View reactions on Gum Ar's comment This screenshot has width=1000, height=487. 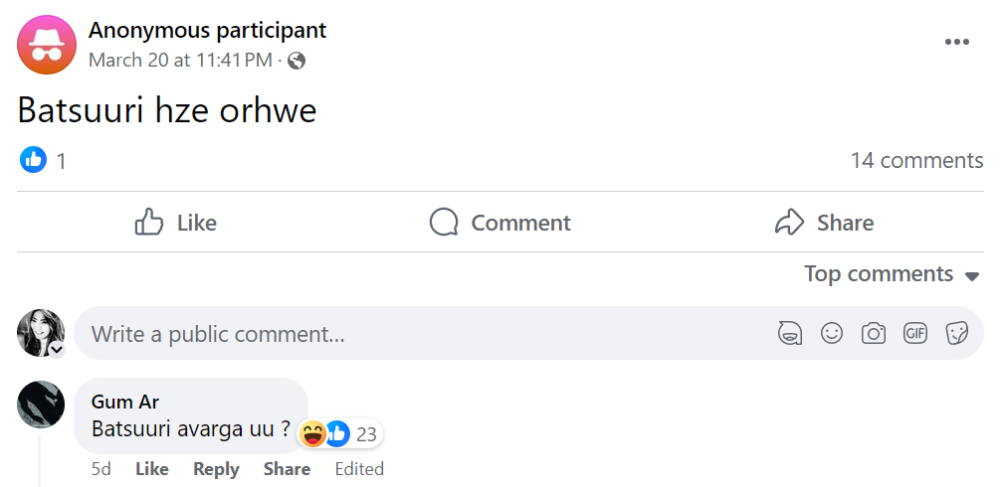(x=340, y=434)
